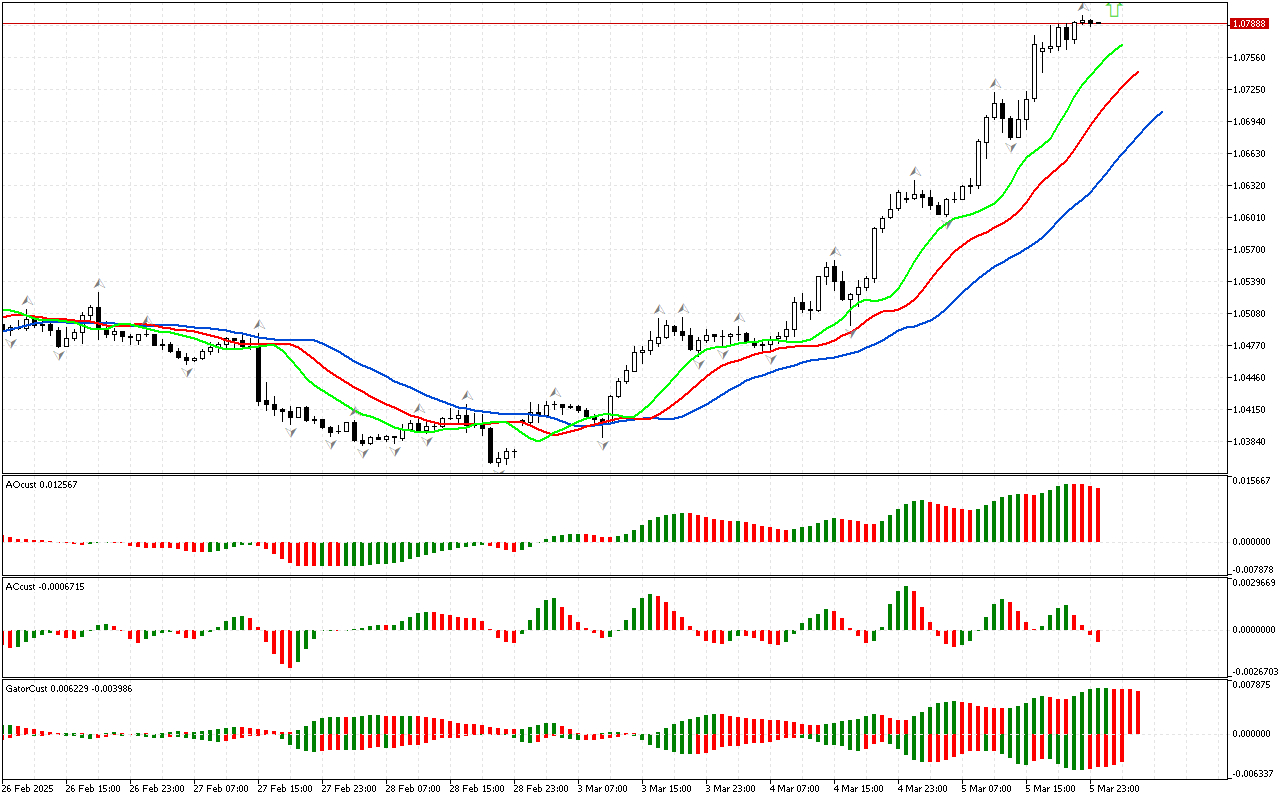Click the 1.05390 price scale value
The image size is (1280, 800).
pyautogui.click(x=1248, y=282)
